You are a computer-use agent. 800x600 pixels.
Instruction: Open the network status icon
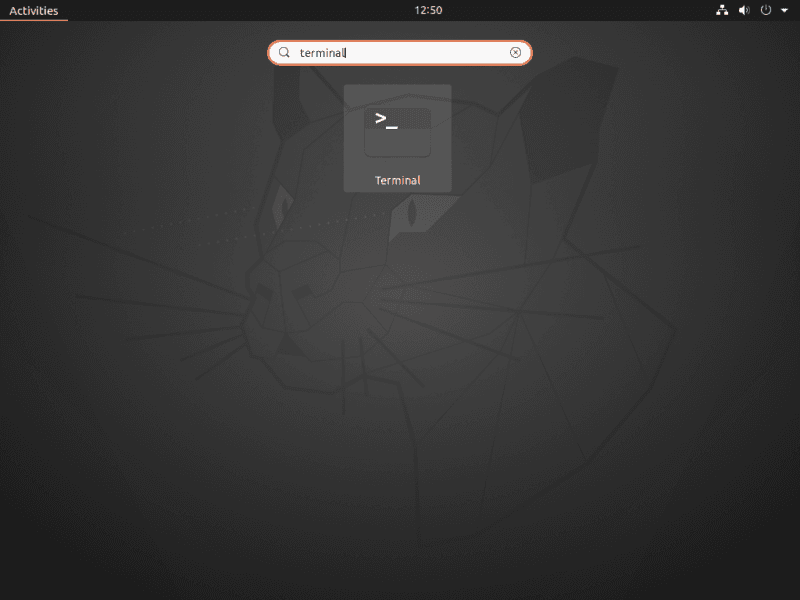(x=722, y=10)
